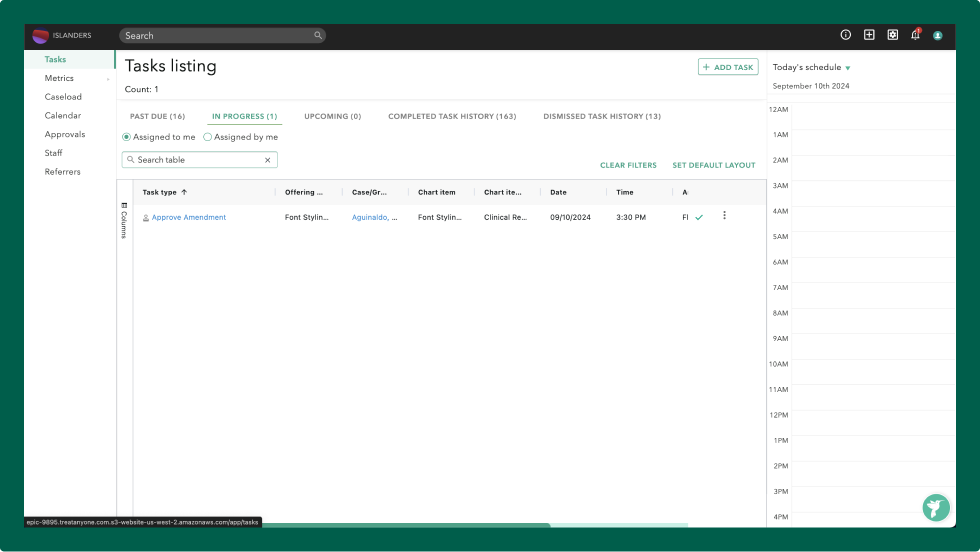Sort by Date column header
The image size is (980, 552).
click(x=558, y=193)
